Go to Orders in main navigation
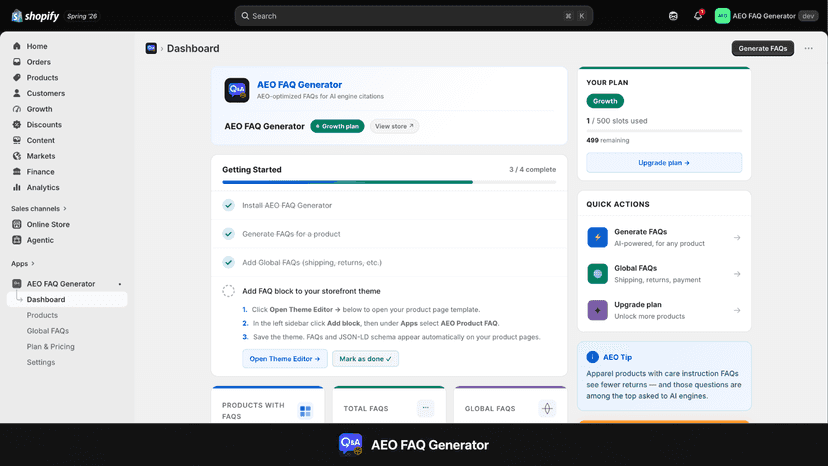The image size is (828, 466). [x=39, y=62]
